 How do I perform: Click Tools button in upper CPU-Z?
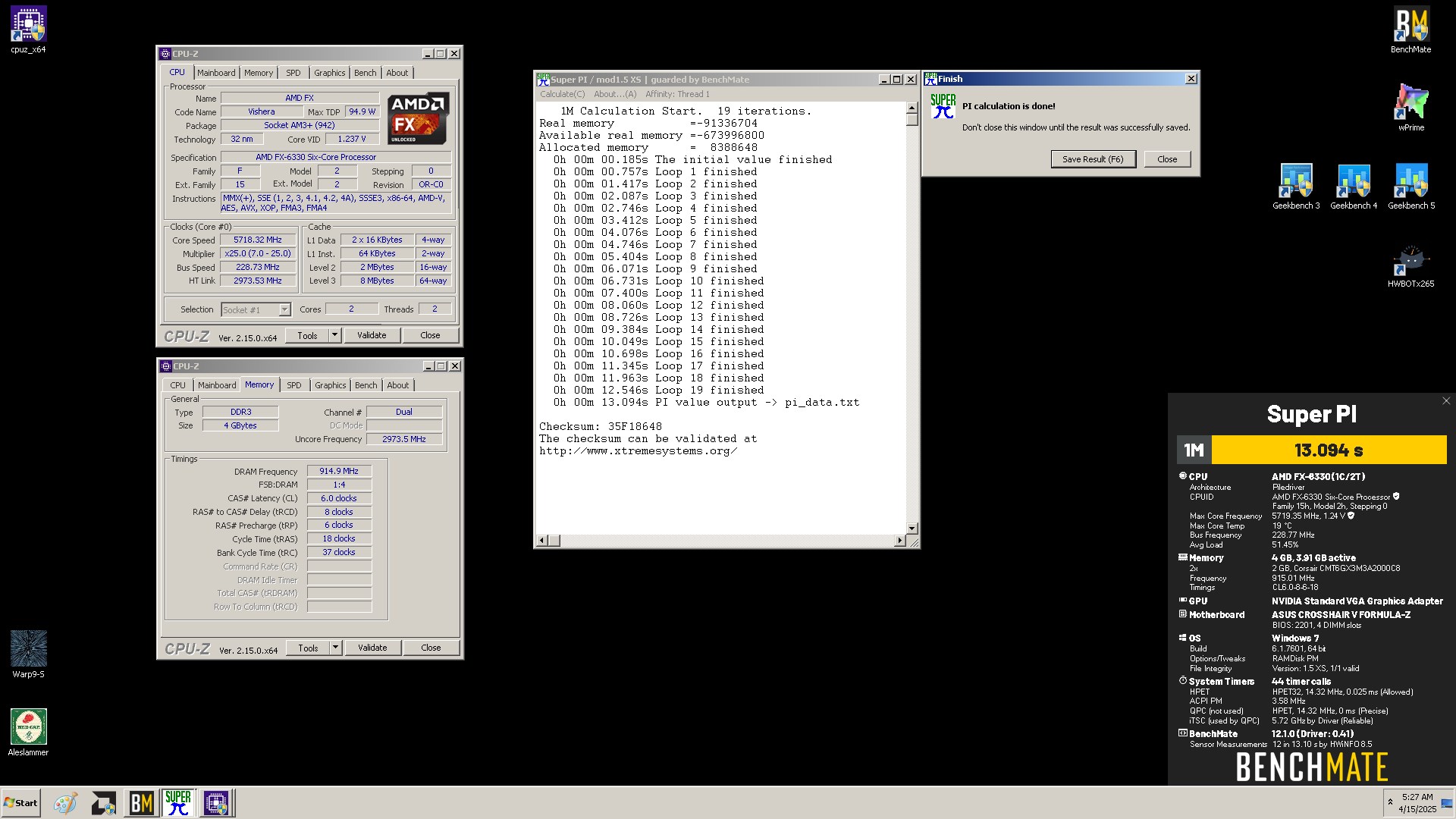coord(307,335)
